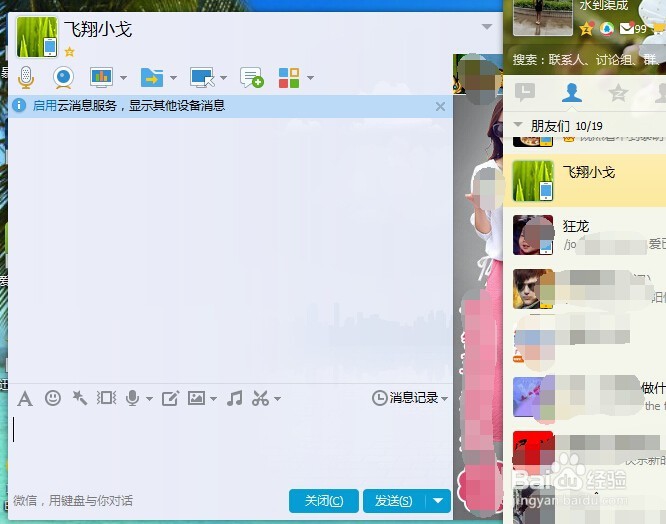The image size is (666, 524).
Task: Open the emoji smiley picker
Action: (x=53, y=398)
